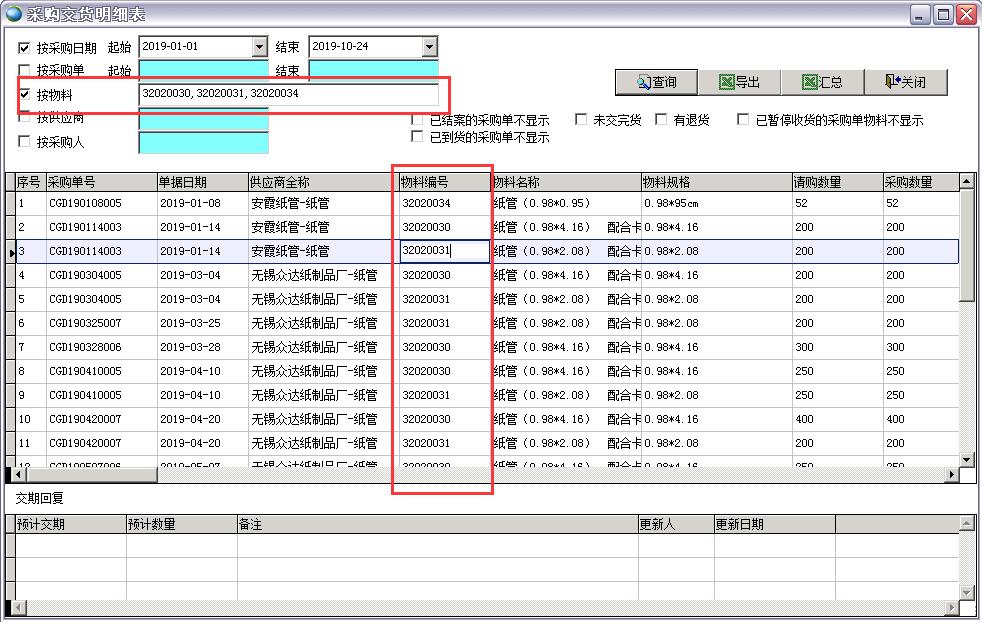Click the 导出 export button
982x622 pixels.
point(739,82)
